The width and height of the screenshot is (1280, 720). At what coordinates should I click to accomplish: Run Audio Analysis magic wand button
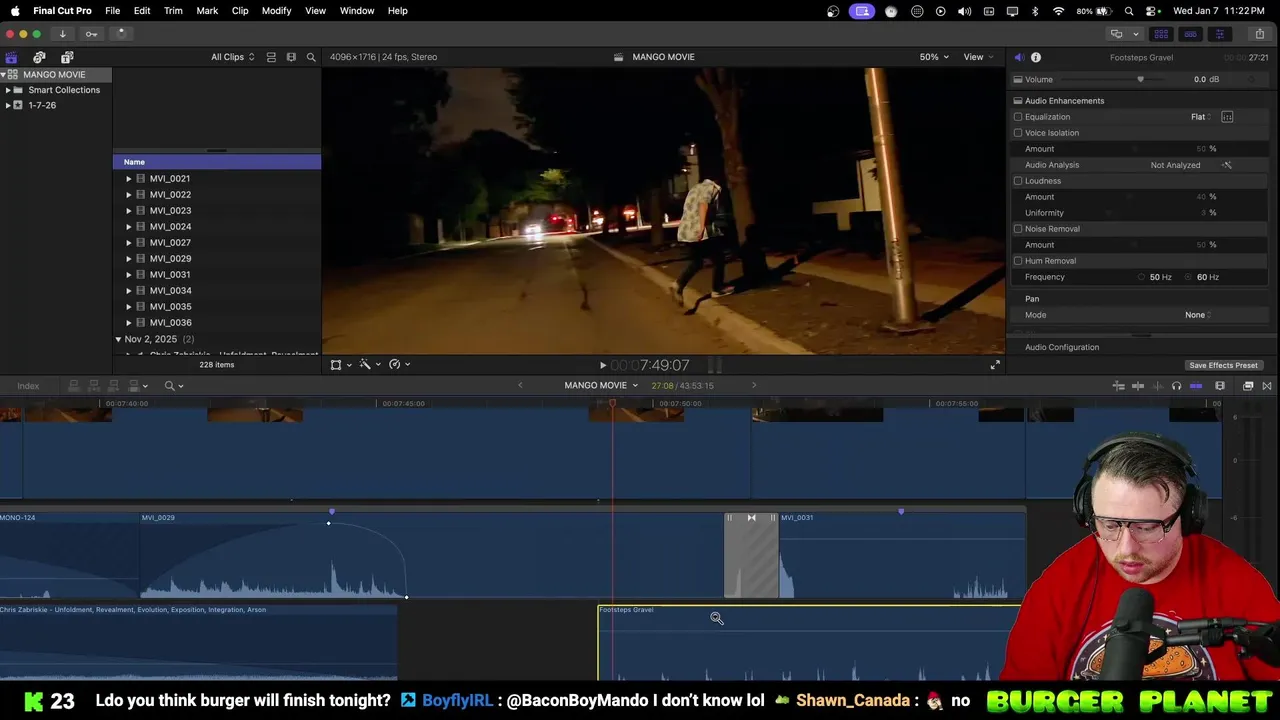(1227, 165)
